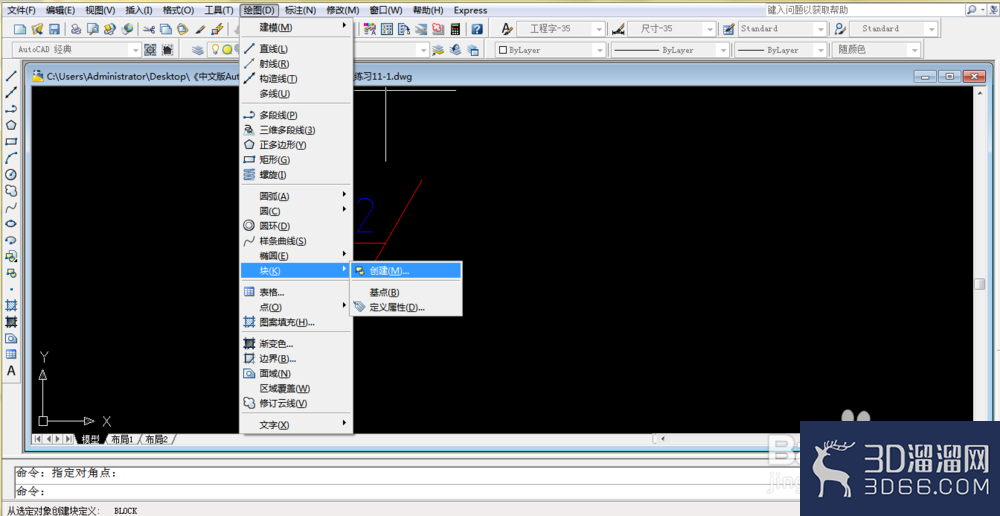This screenshot has width=1000, height=516.
Task: Switch to the 布局1 layout tab
Action: point(122,439)
